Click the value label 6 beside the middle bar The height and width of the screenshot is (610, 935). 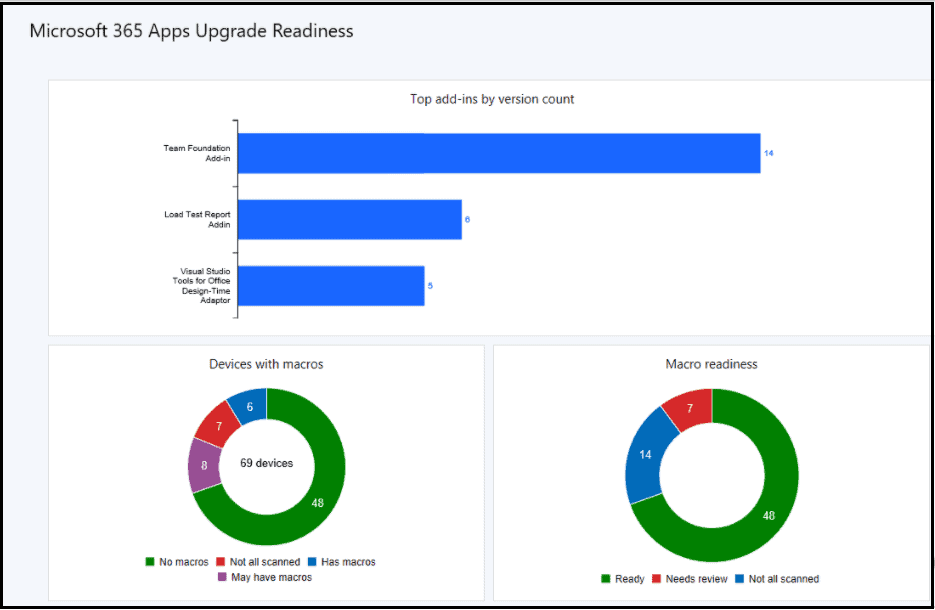coord(468,219)
